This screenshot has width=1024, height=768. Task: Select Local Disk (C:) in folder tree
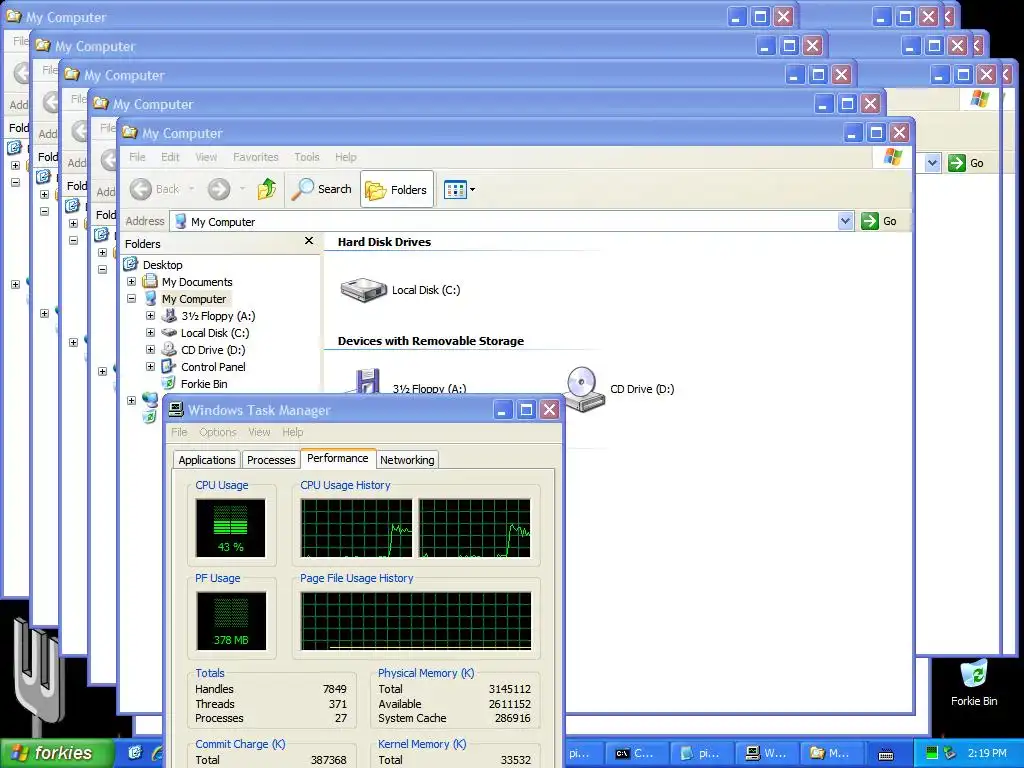[215, 332]
